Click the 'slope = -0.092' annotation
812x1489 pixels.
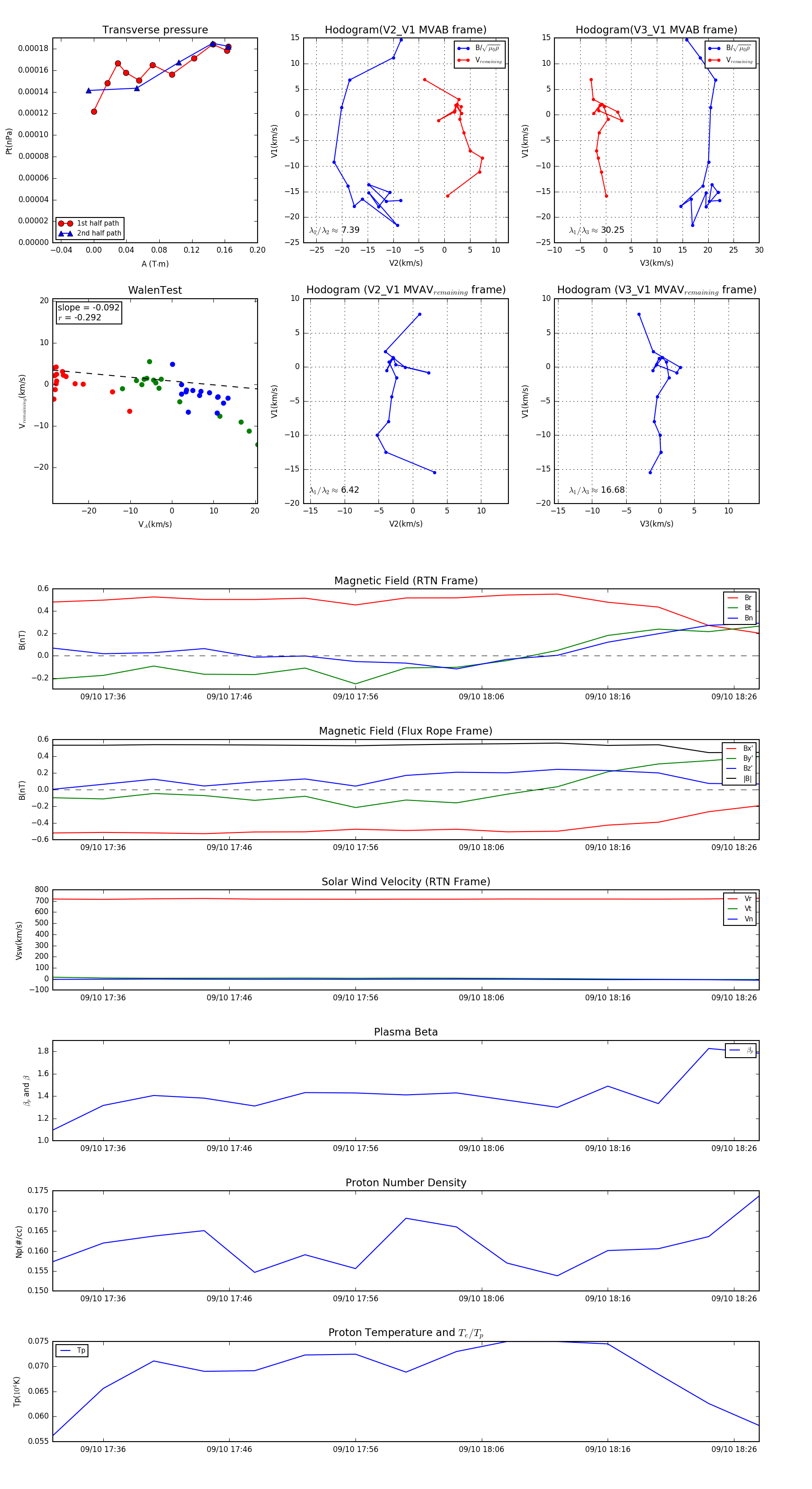coord(88,308)
